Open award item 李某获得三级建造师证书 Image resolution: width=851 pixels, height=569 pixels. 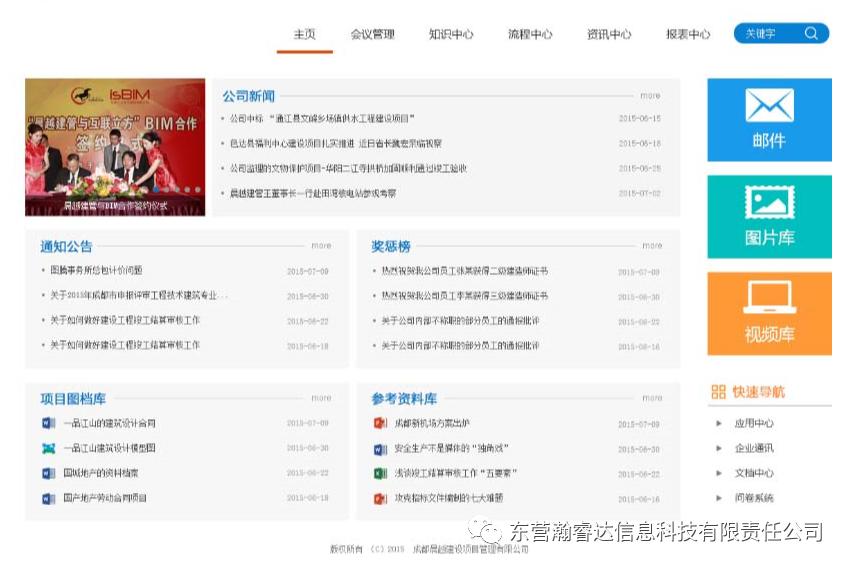465,295
